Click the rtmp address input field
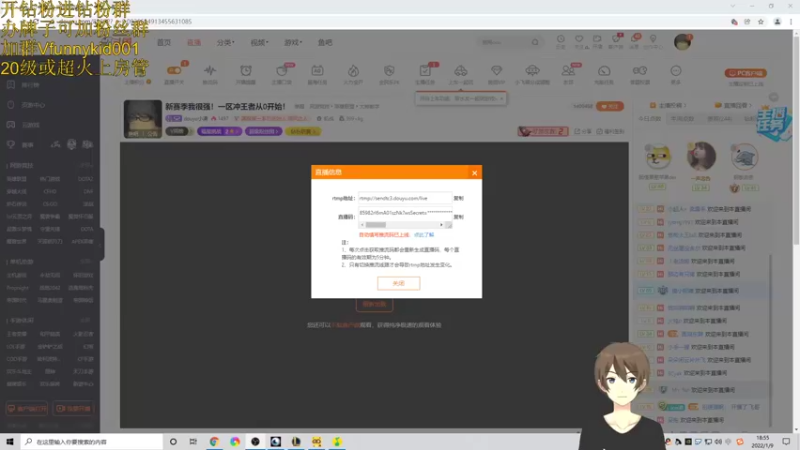Image resolution: width=800 pixels, height=450 pixels. 405,198
